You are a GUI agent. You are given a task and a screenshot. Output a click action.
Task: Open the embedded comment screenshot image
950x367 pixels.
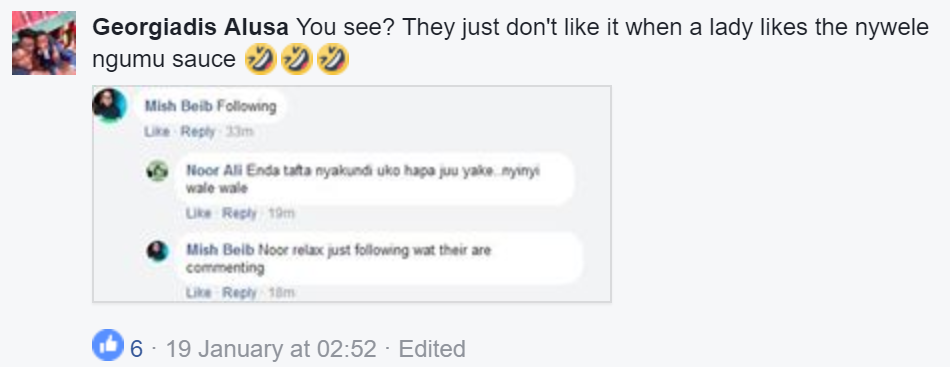click(351, 194)
